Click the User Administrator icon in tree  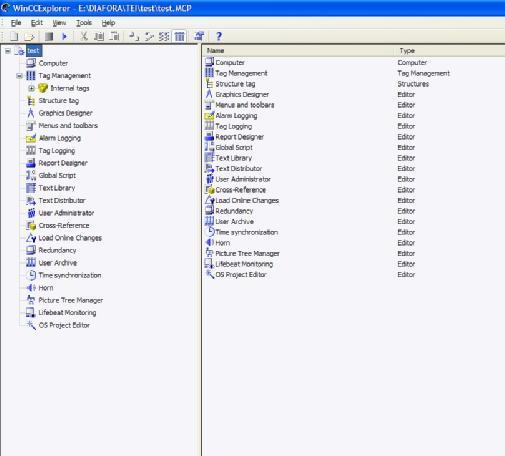pos(31,213)
